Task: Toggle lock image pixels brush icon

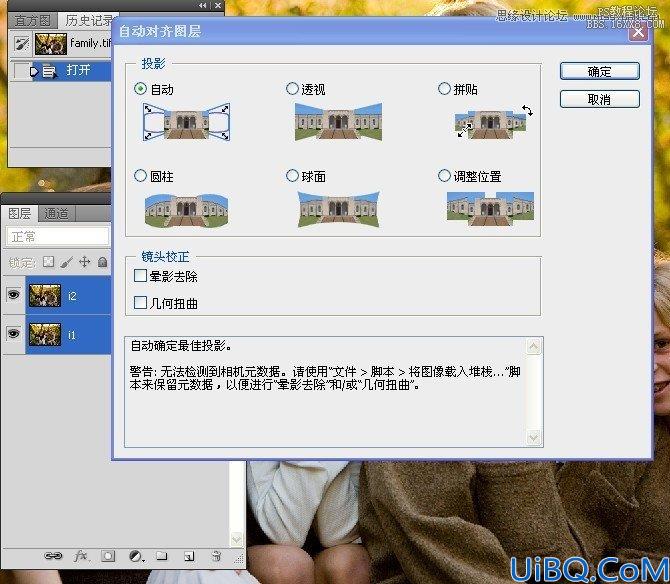Action: click(x=66, y=262)
